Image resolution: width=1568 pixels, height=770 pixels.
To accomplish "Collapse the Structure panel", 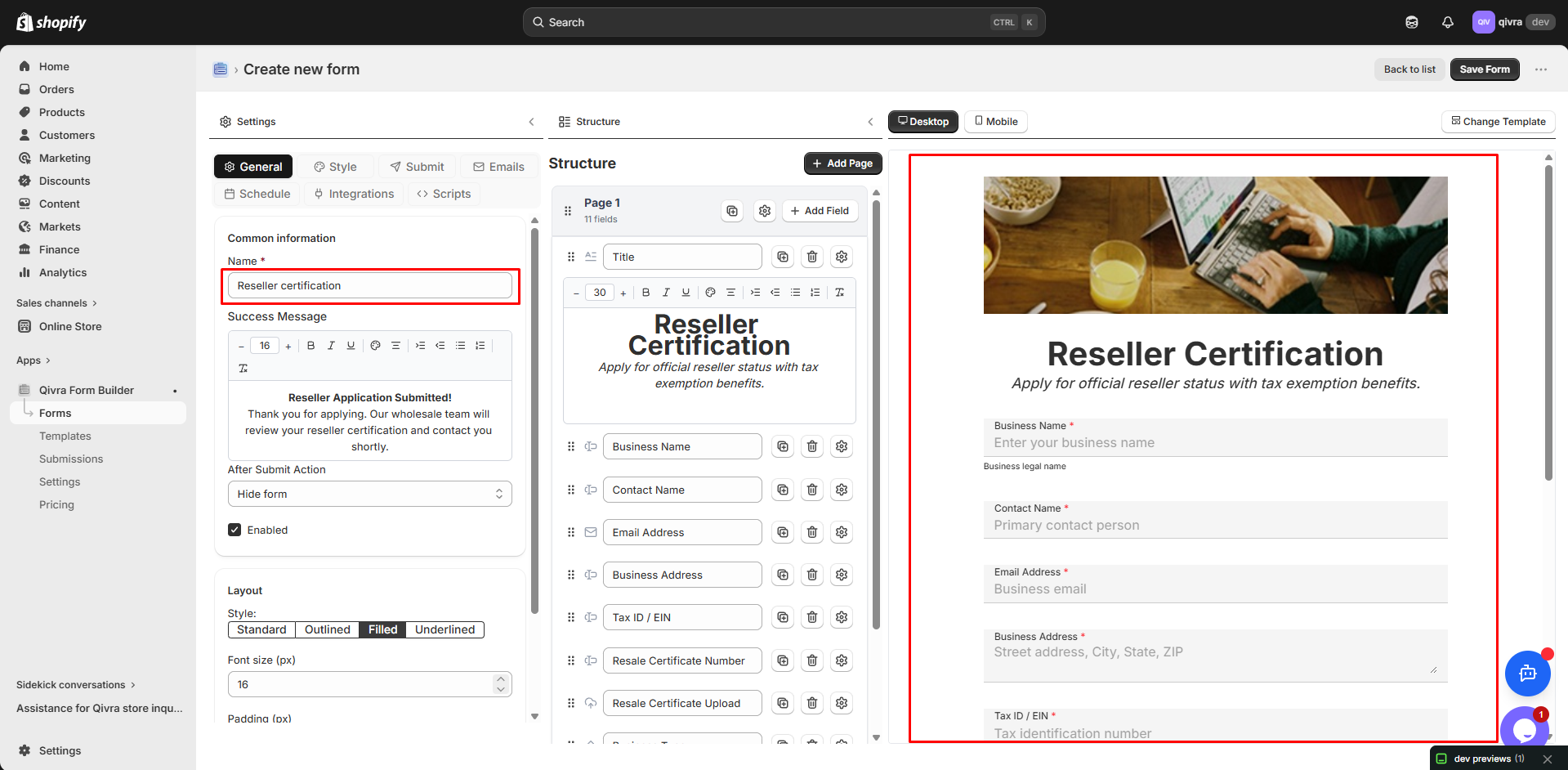I will tap(870, 122).
